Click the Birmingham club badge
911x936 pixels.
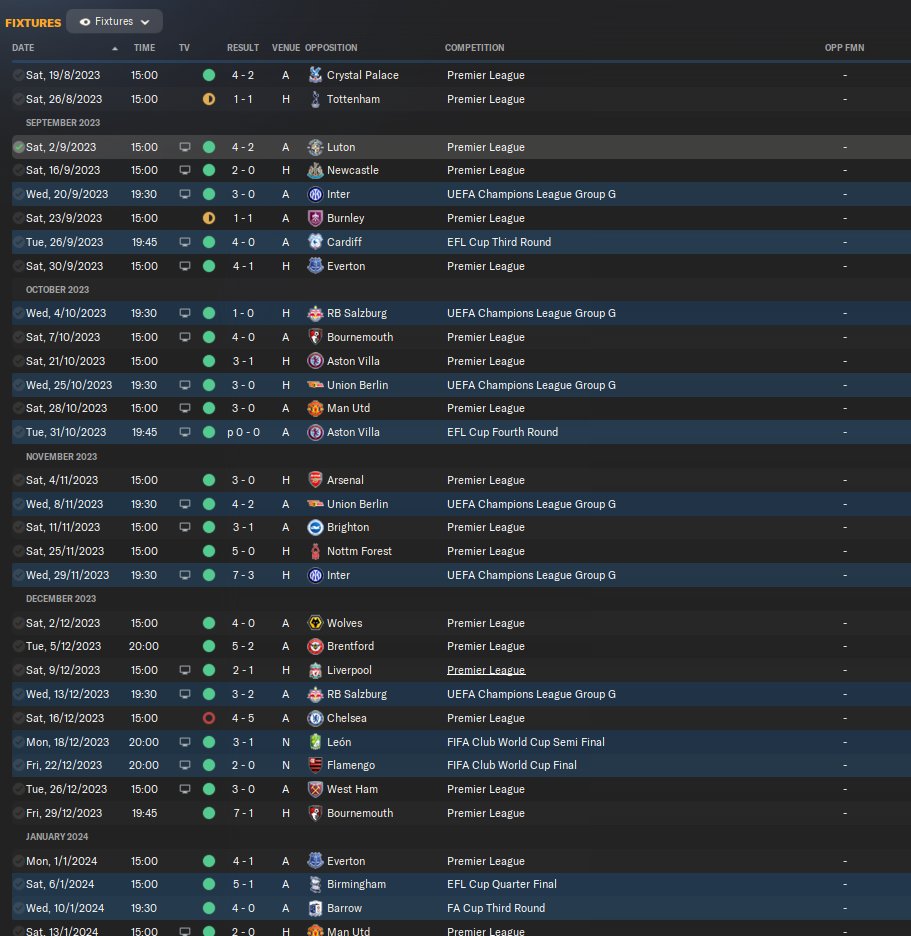coord(315,884)
